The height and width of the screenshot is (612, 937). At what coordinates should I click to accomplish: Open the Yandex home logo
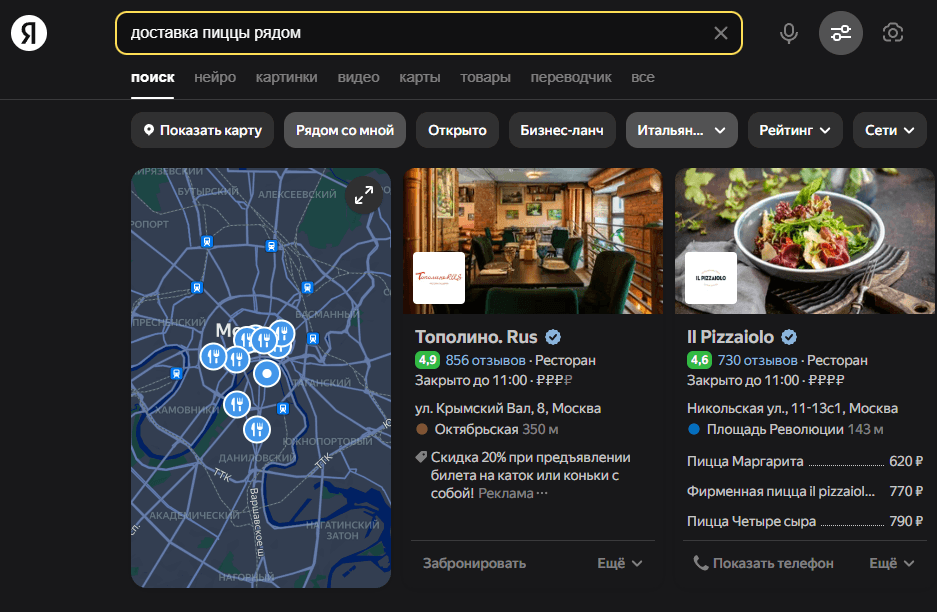(x=29, y=33)
